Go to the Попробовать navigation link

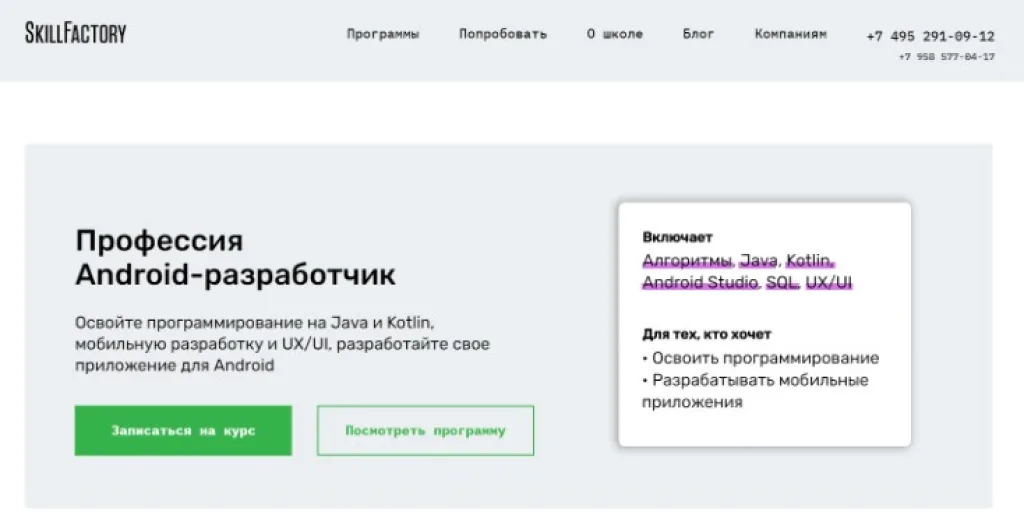503,34
